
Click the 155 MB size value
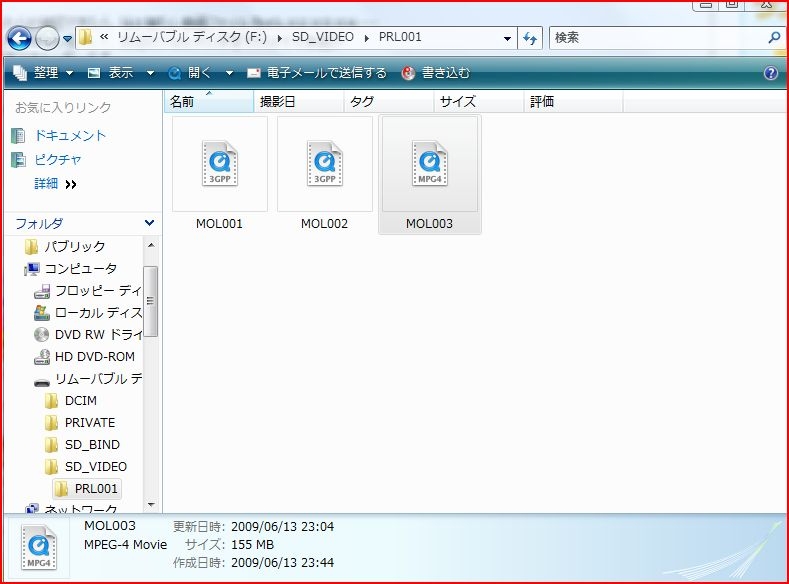252,545
